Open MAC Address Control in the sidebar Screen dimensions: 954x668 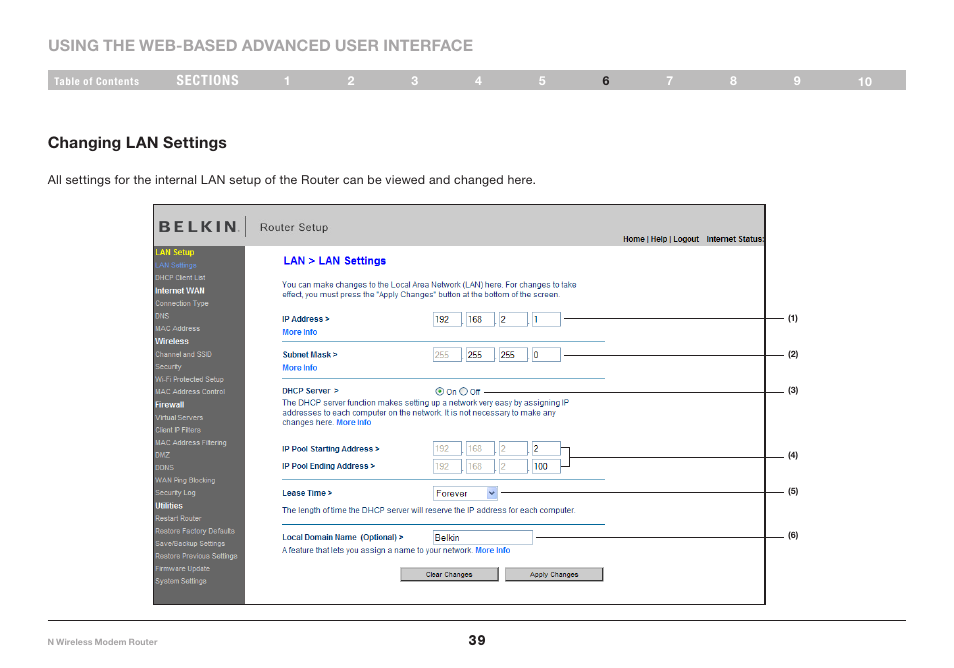click(x=190, y=392)
